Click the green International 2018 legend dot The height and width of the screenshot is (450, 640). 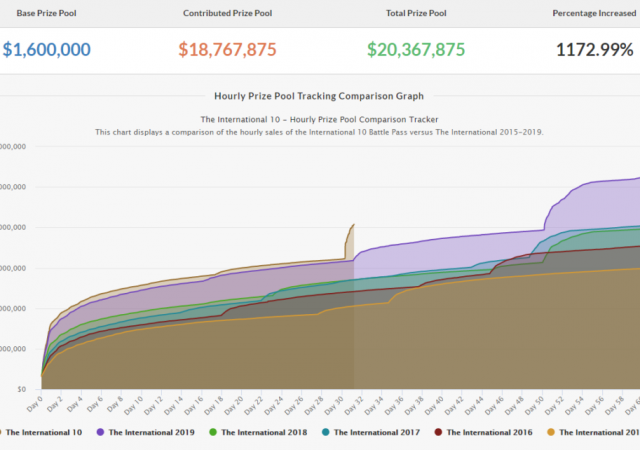[x=213, y=432]
